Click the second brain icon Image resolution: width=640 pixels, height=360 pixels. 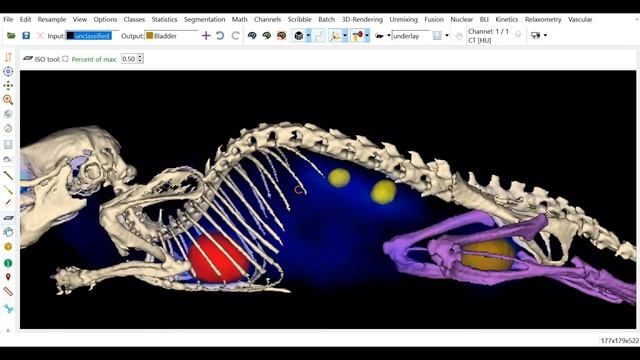[x=267, y=36]
